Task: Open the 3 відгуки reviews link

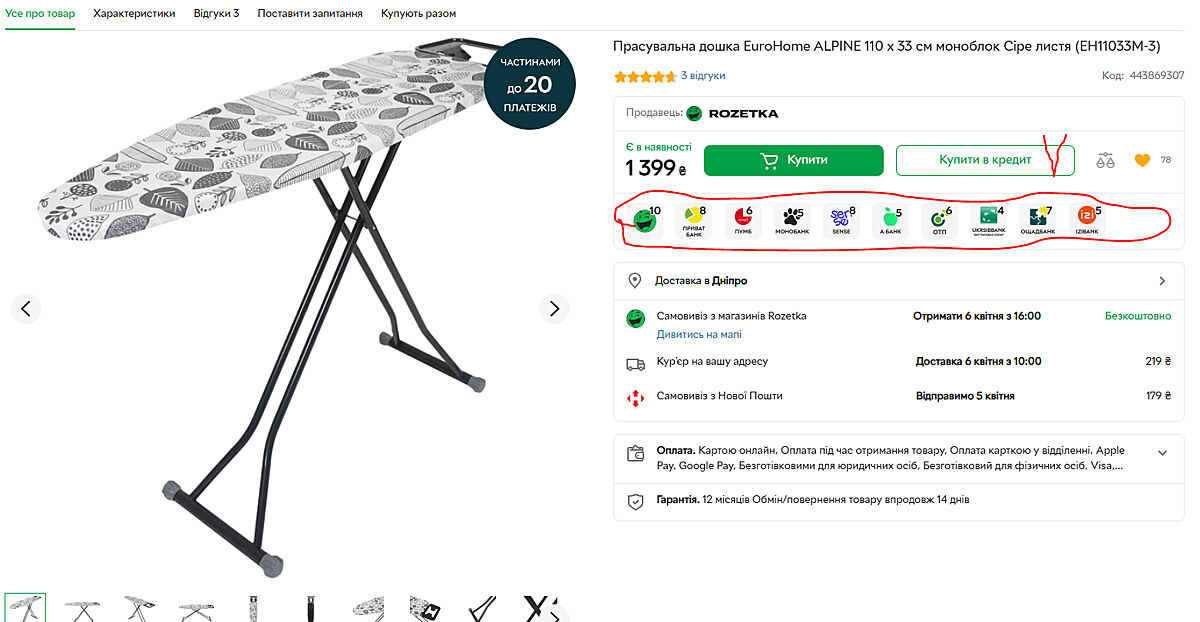Action: tap(703, 76)
